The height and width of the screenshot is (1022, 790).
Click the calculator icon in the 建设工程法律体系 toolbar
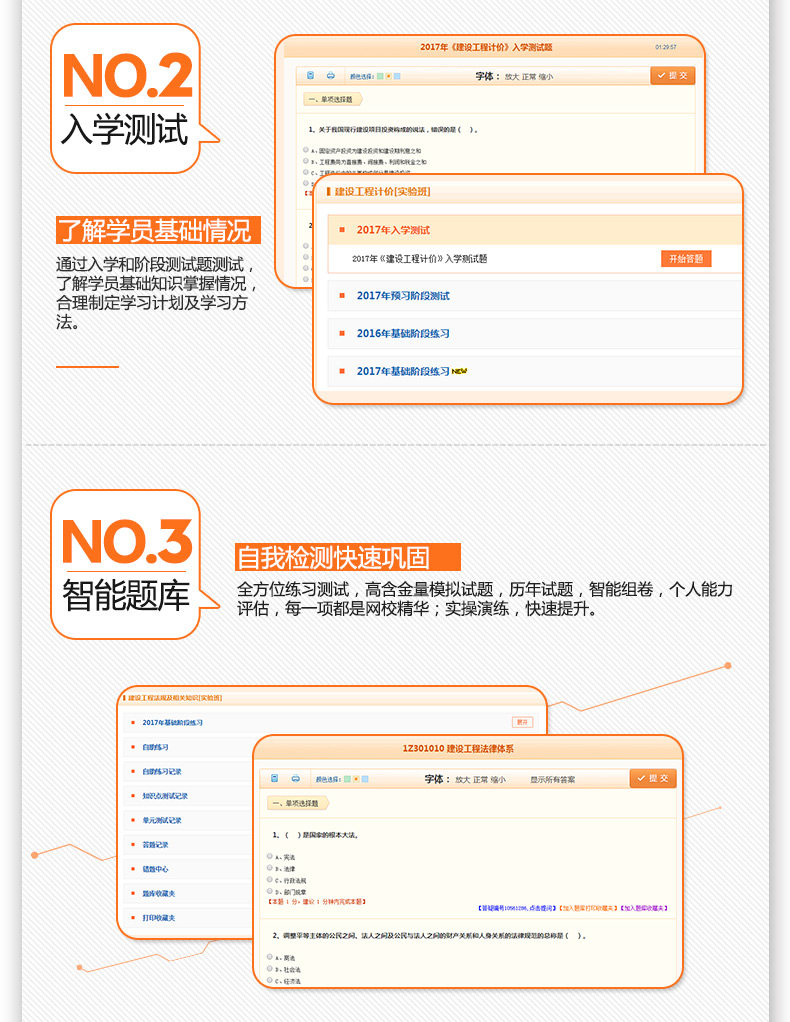(274, 778)
